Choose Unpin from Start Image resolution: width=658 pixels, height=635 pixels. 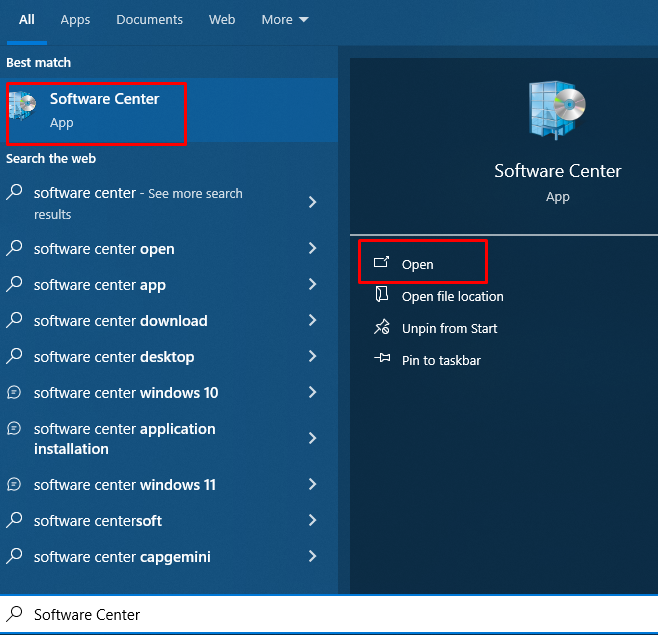click(449, 329)
